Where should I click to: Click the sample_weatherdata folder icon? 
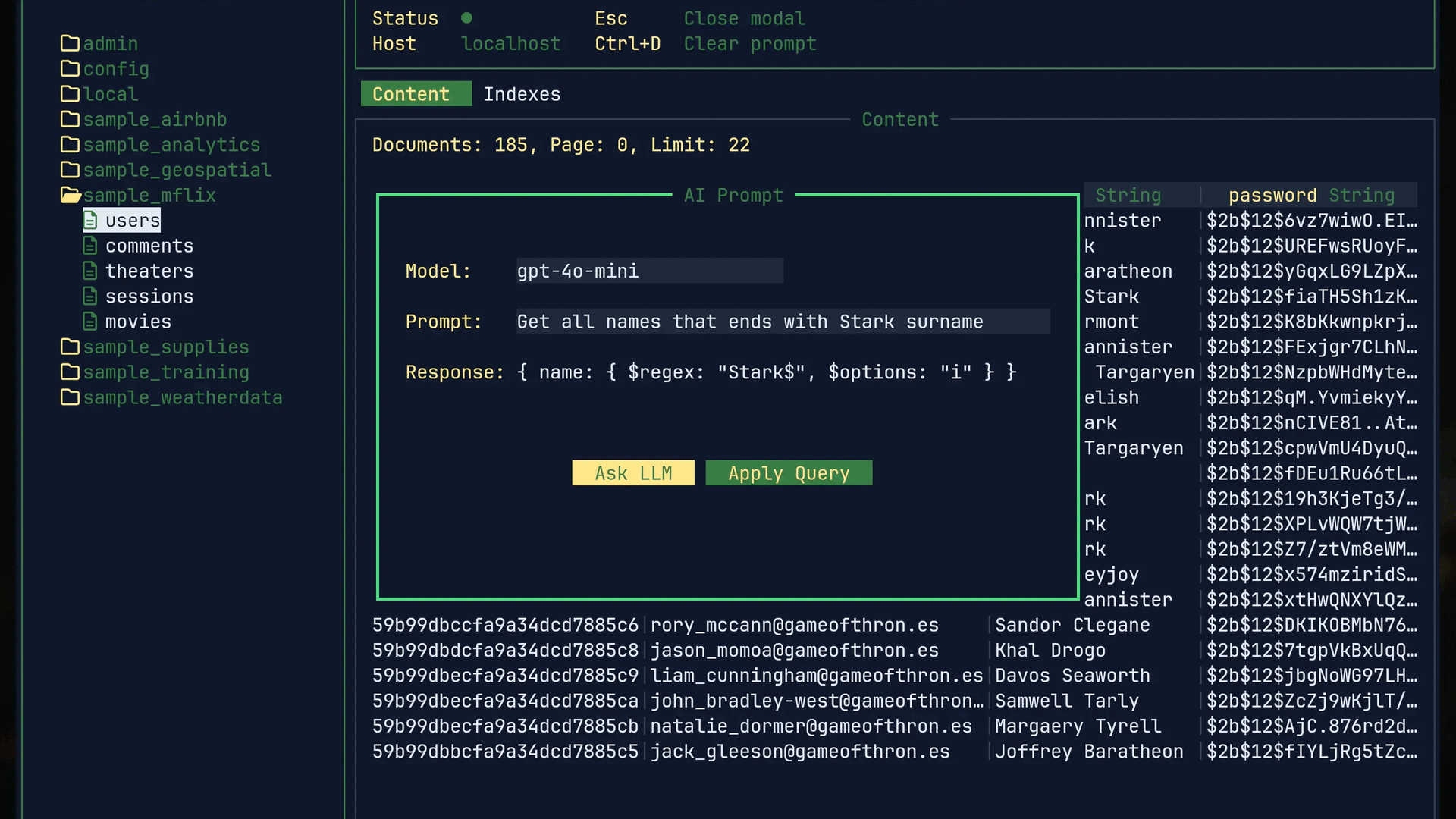coord(70,397)
